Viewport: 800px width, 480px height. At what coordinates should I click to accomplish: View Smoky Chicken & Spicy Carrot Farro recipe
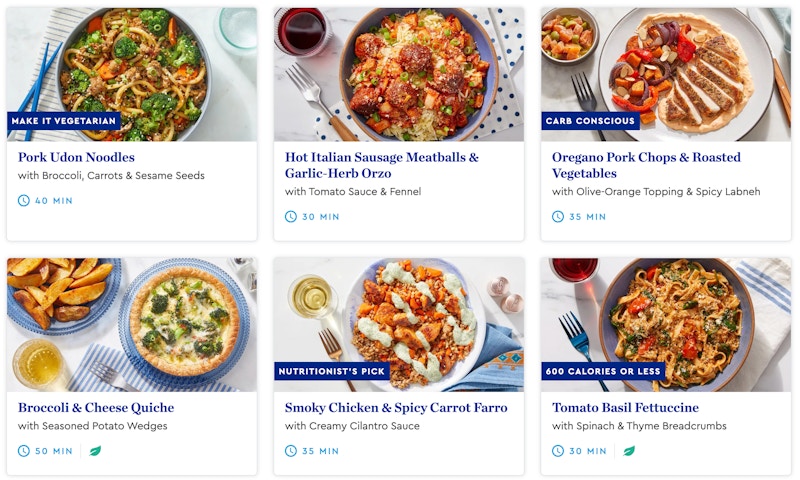(x=396, y=408)
